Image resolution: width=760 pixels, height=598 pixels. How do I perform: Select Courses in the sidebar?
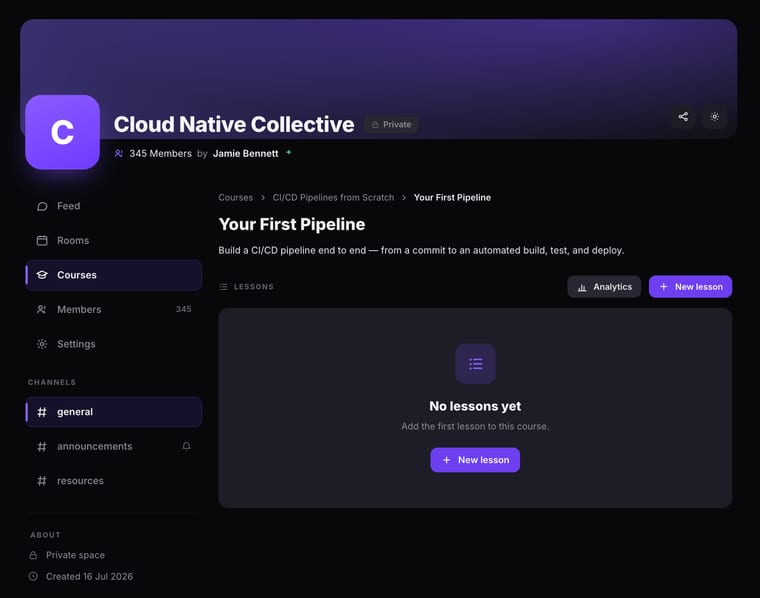pyautogui.click(x=114, y=275)
